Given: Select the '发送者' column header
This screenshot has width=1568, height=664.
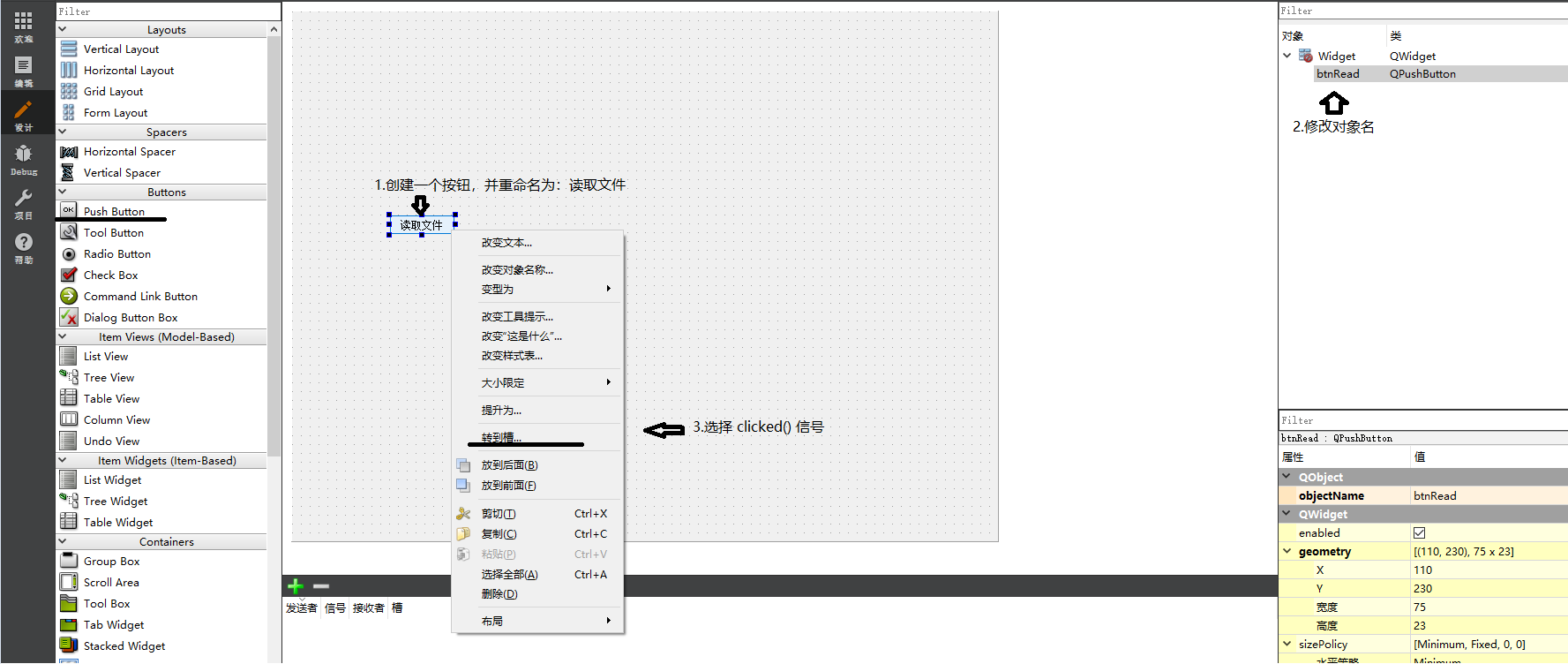Looking at the screenshot, I should 302,607.
